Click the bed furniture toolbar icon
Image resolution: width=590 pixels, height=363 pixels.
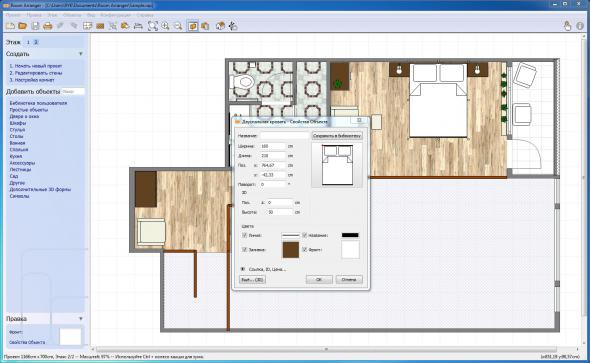click(138, 26)
